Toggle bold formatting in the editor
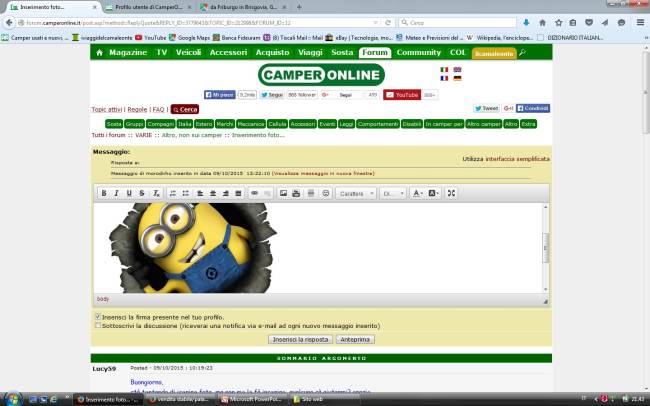This screenshot has height=406, width=650. coord(103,193)
